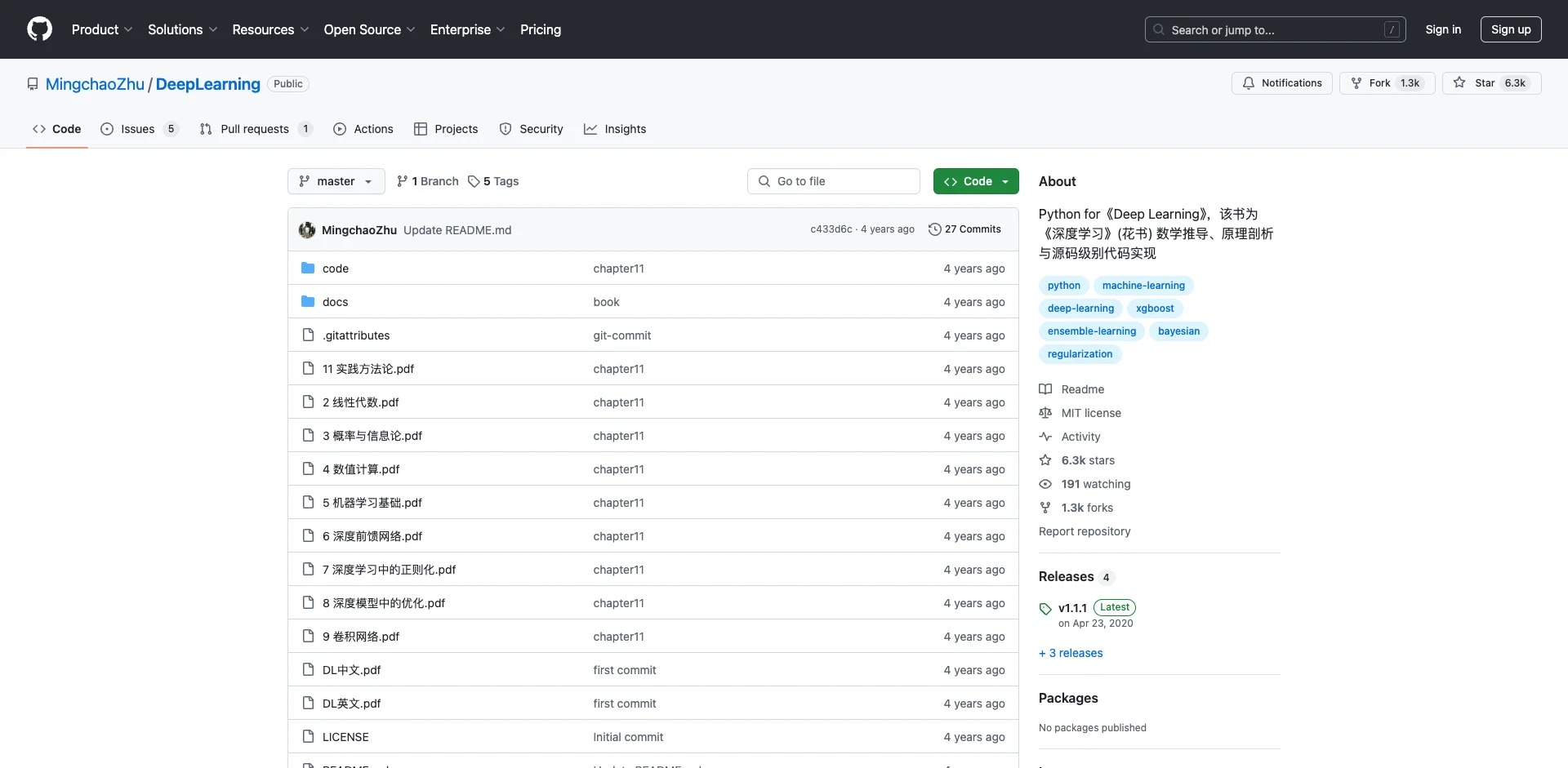Click the LICENSE file icon
This screenshot has height=768, width=1568.
pyautogui.click(x=308, y=736)
